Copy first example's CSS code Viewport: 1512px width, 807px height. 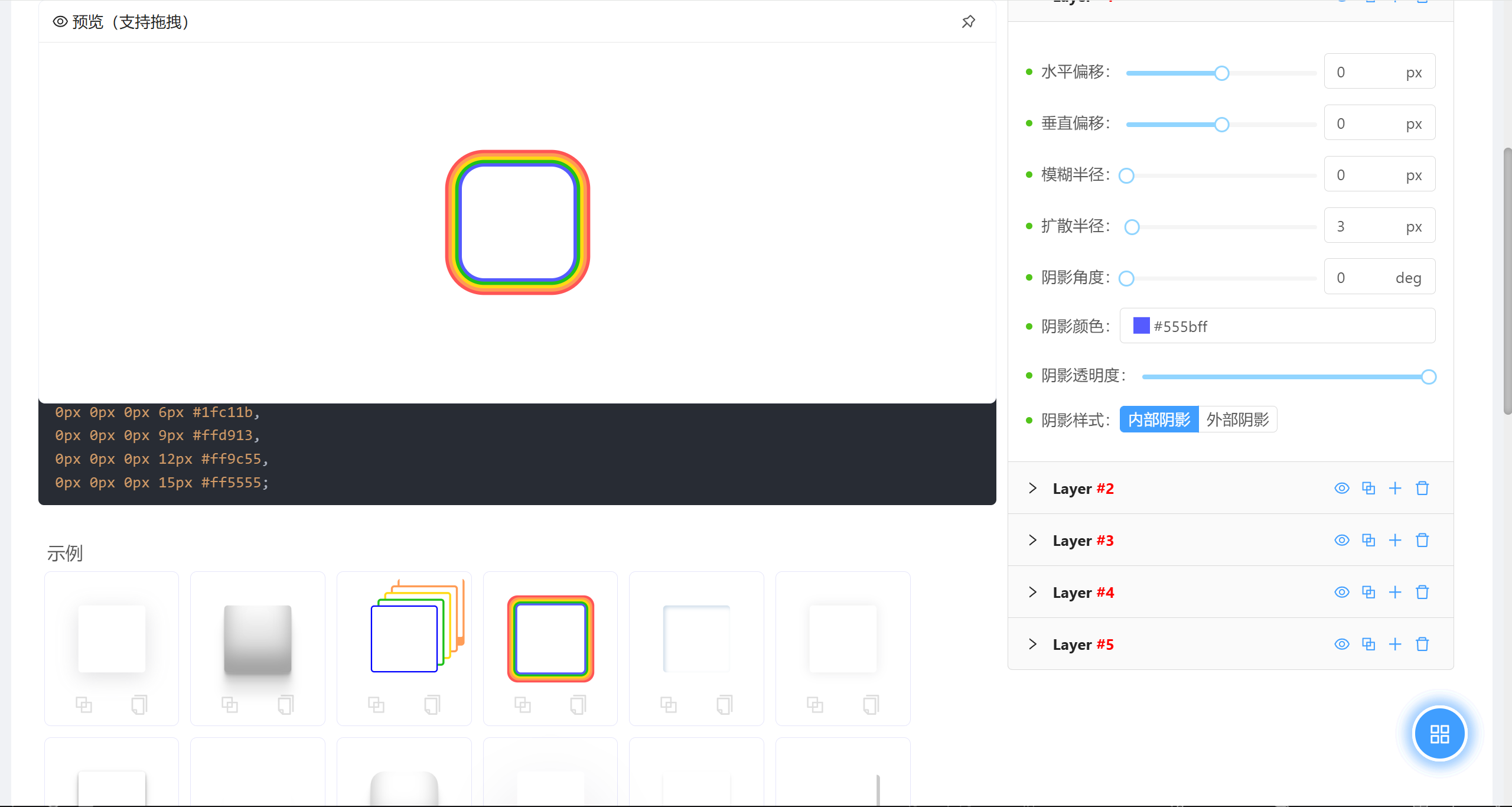pos(139,704)
